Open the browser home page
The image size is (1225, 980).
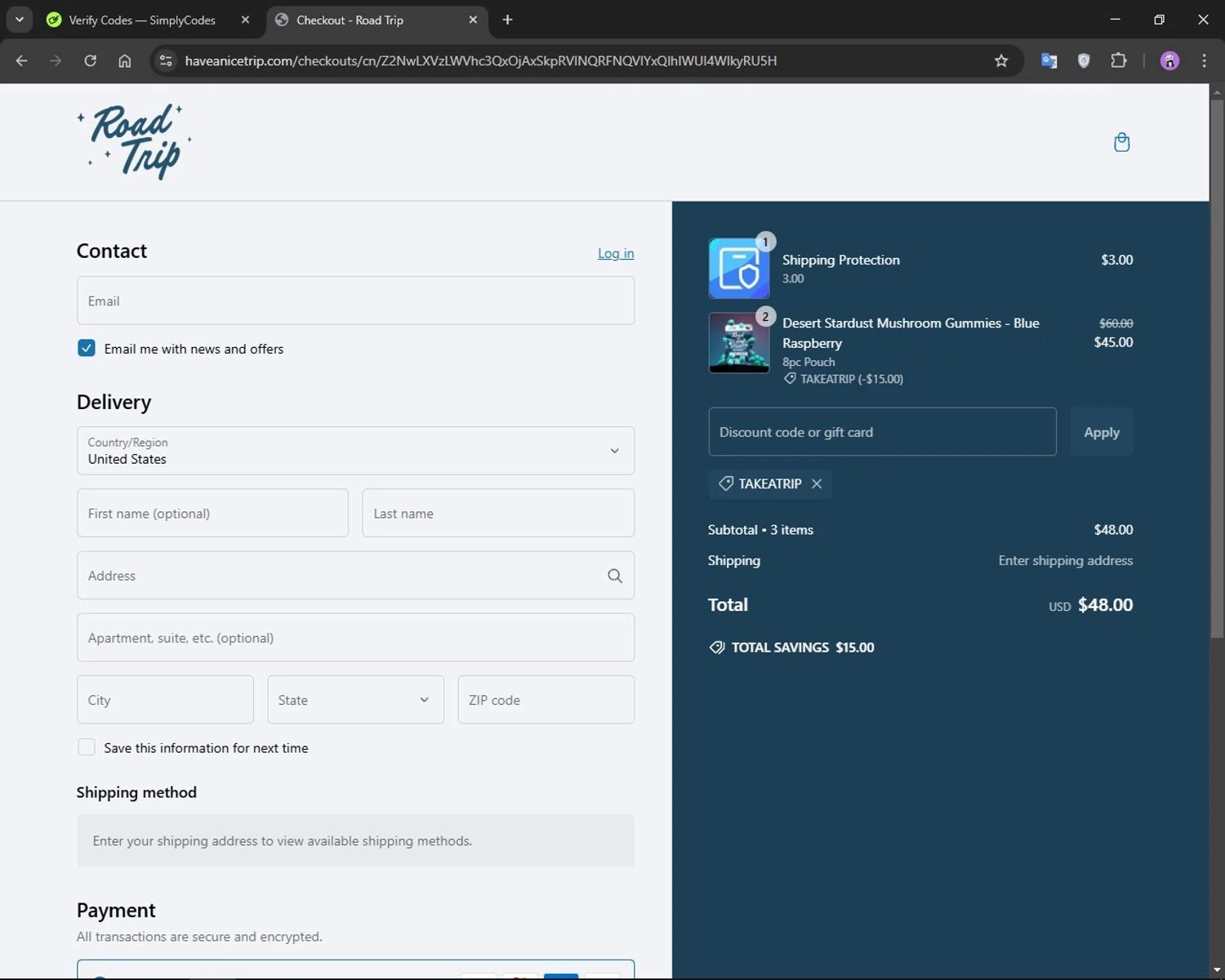point(124,60)
